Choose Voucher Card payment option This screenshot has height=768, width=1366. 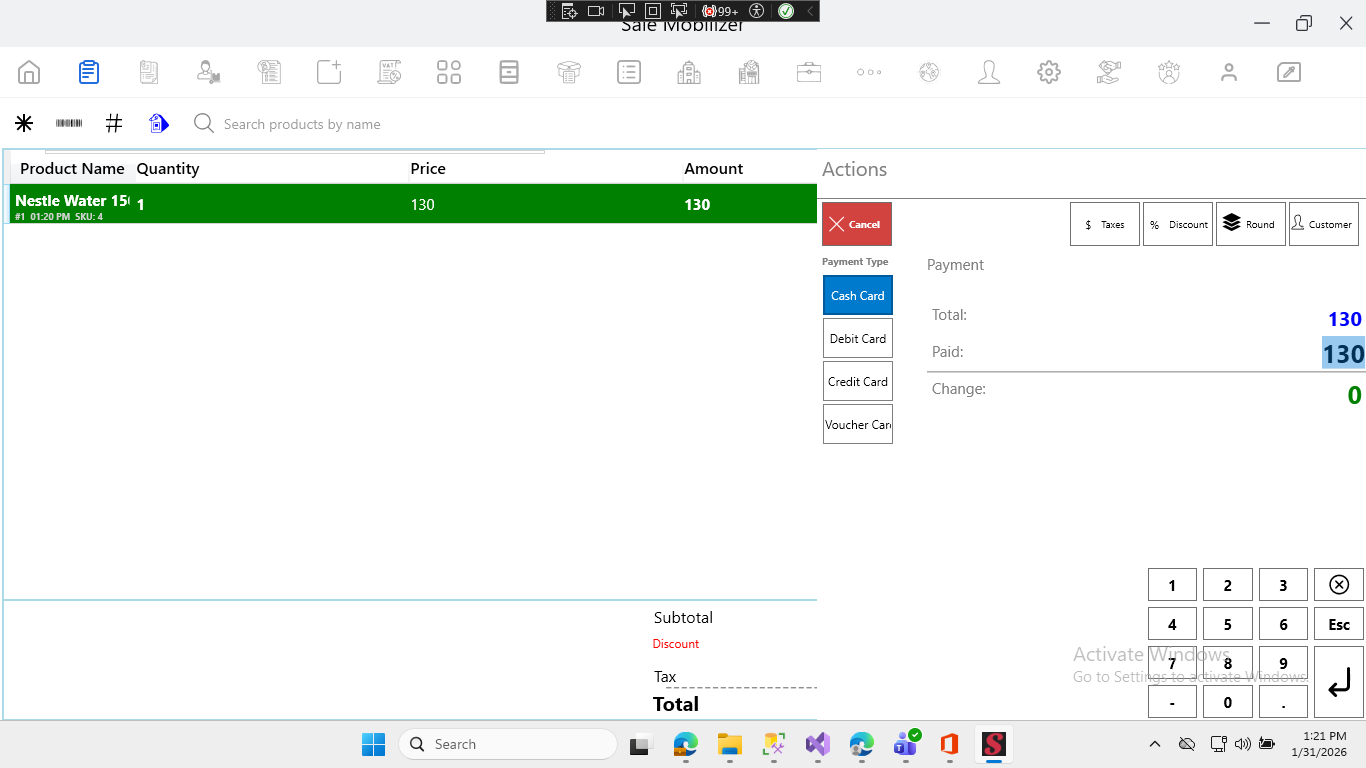pyautogui.click(x=857, y=424)
